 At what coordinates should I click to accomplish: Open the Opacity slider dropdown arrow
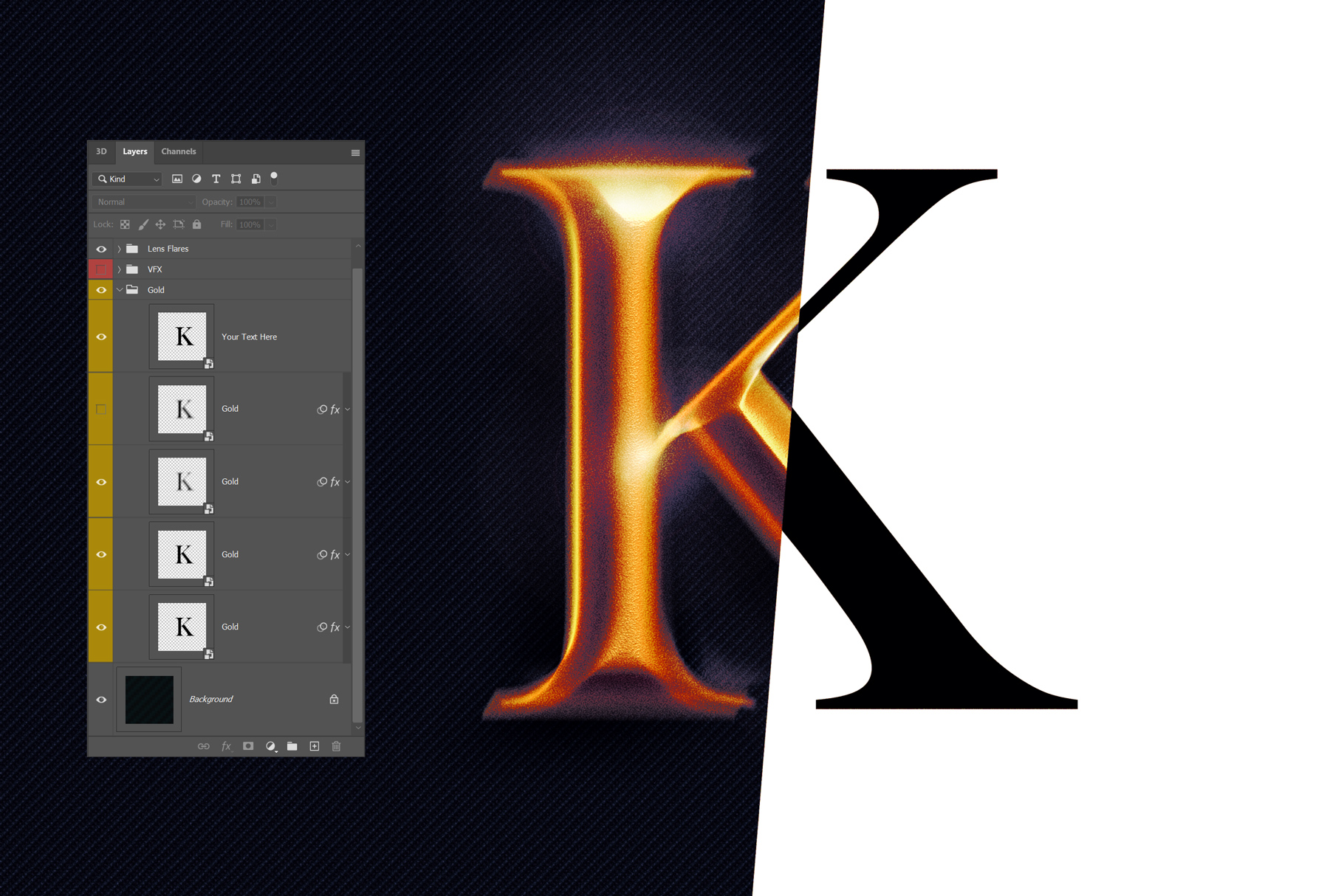271,202
